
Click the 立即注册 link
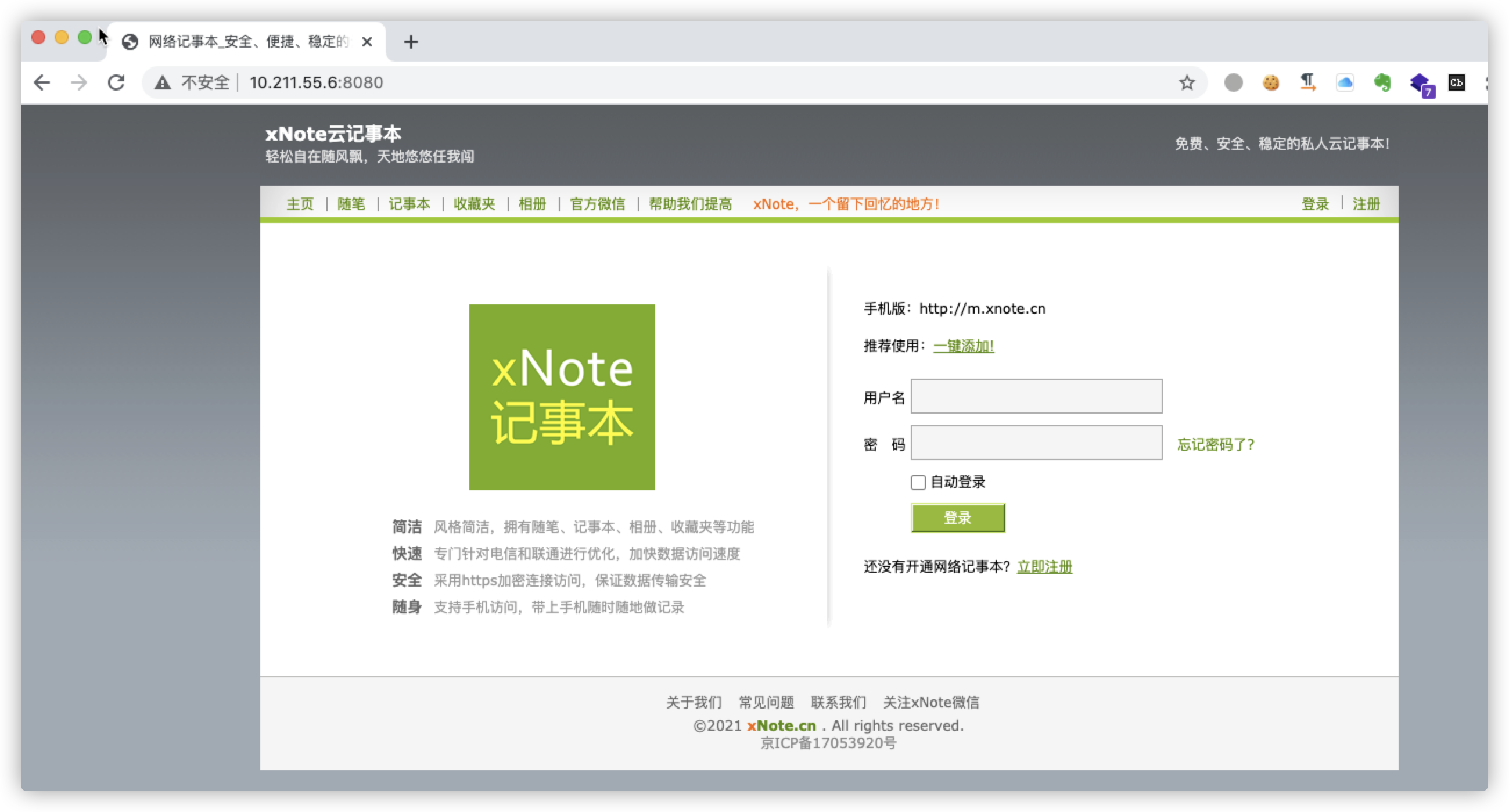point(1044,566)
